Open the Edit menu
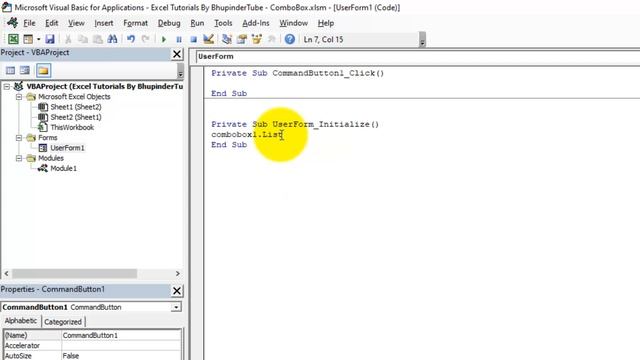The height and width of the screenshot is (360, 640). pos(51,23)
